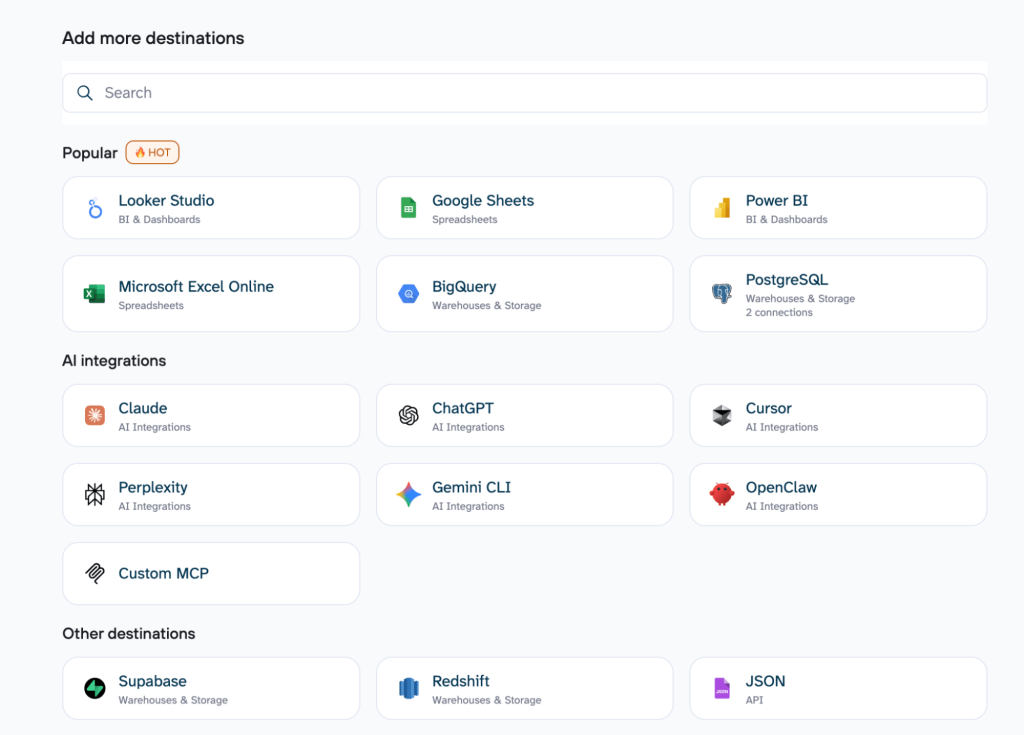Choose Google Sheets destination name
This screenshot has width=1024, height=735.
point(483,201)
